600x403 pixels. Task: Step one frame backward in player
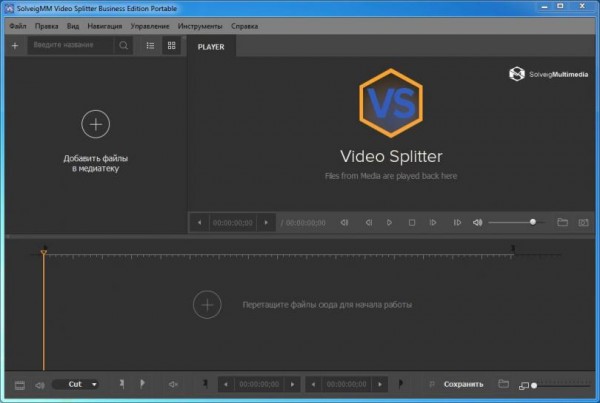[x=368, y=222]
